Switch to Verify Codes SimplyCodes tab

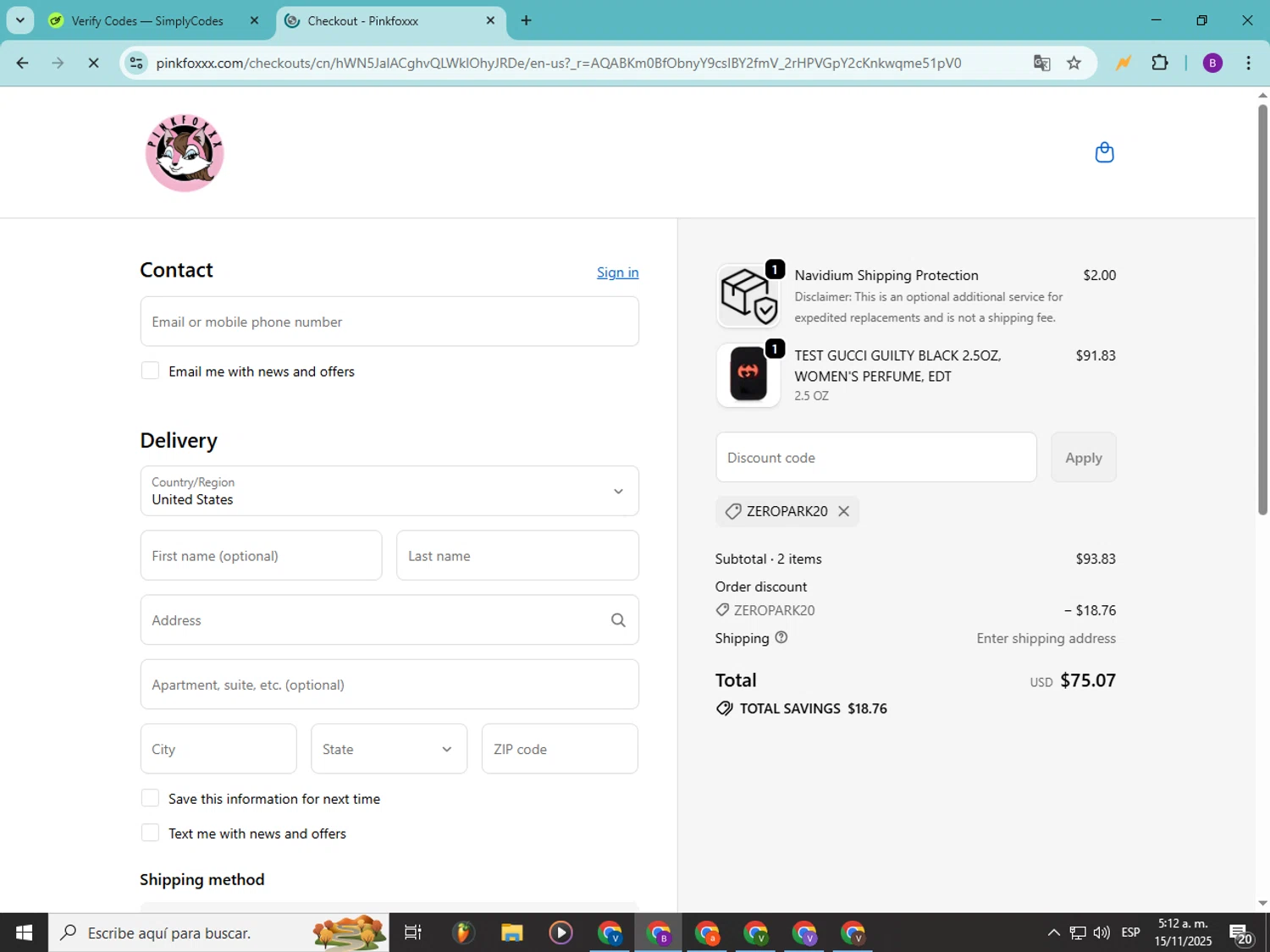pos(148,20)
